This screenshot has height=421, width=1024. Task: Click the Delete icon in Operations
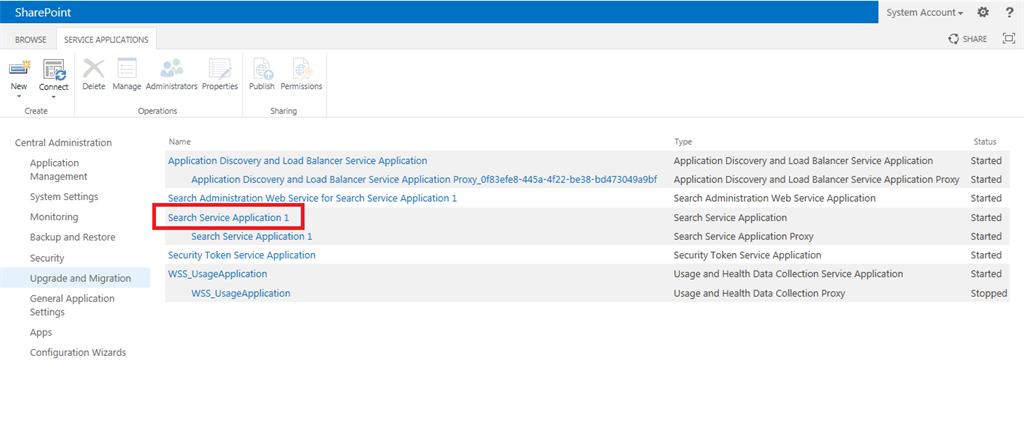pos(94,69)
